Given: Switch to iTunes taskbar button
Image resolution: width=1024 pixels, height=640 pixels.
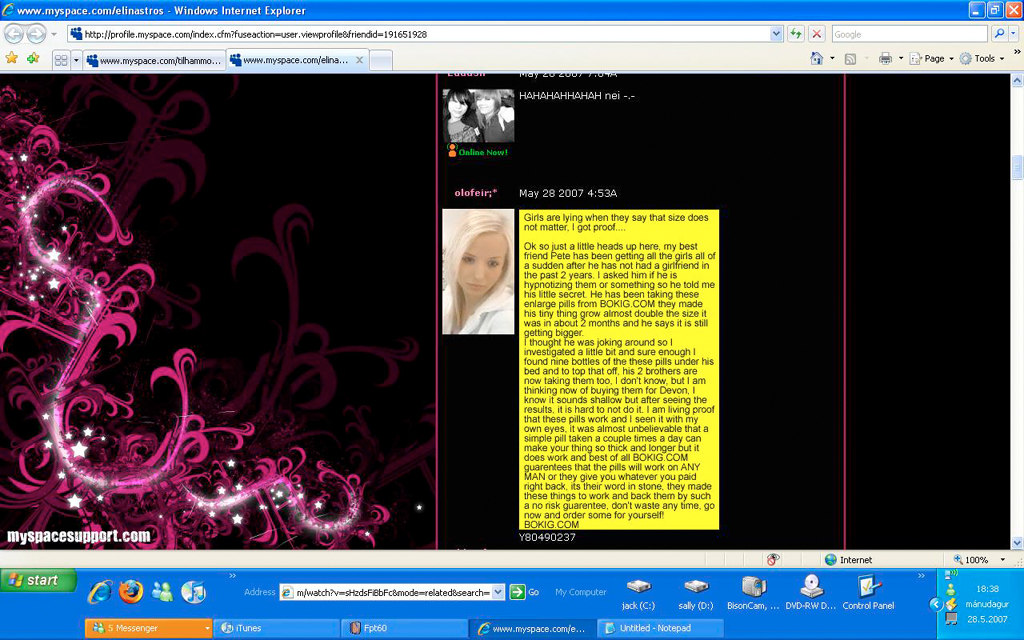Looking at the screenshot, I should point(276,628).
